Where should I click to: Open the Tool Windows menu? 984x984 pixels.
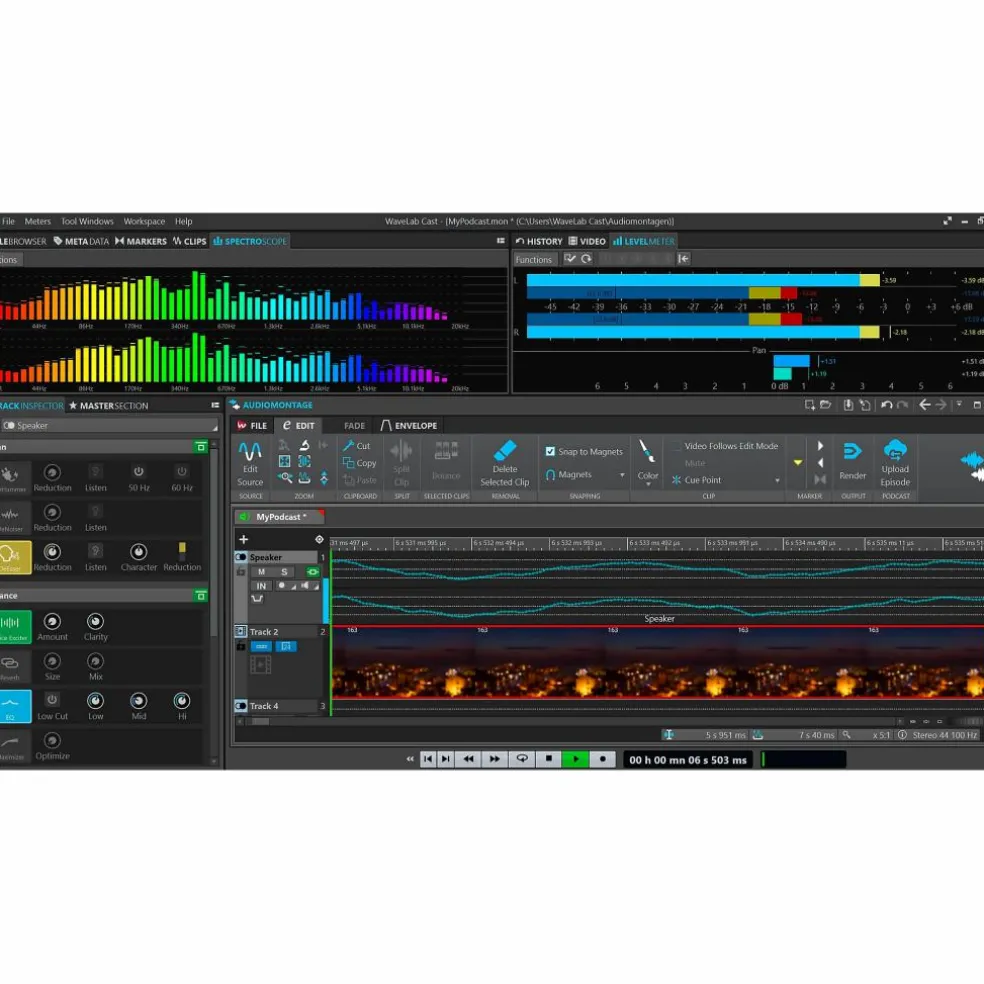pyautogui.click(x=87, y=222)
